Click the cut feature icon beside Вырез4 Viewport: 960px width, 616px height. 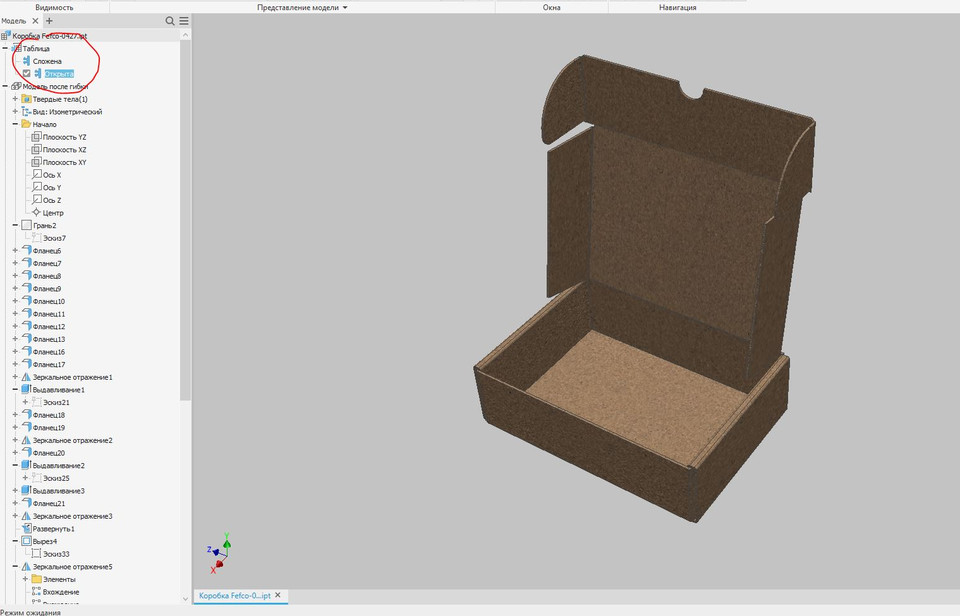pos(25,541)
